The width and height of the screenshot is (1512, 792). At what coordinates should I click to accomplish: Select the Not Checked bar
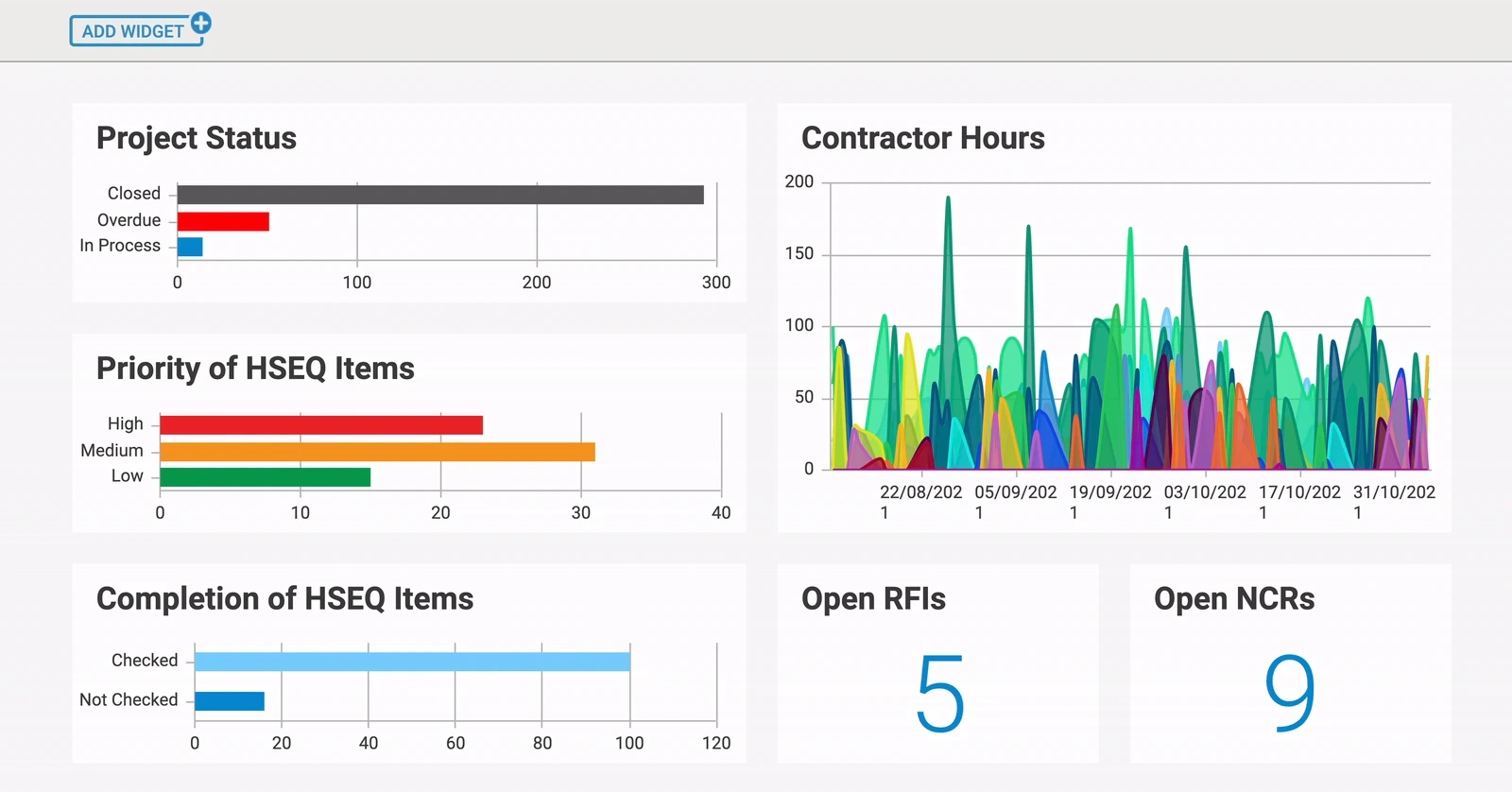click(x=230, y=701)
